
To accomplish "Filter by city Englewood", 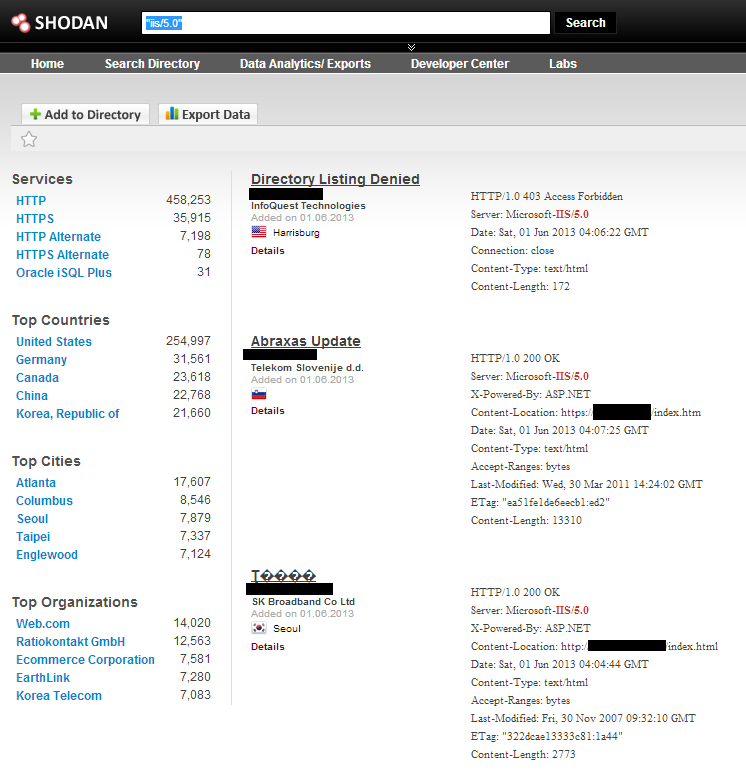I will (47, 554).
